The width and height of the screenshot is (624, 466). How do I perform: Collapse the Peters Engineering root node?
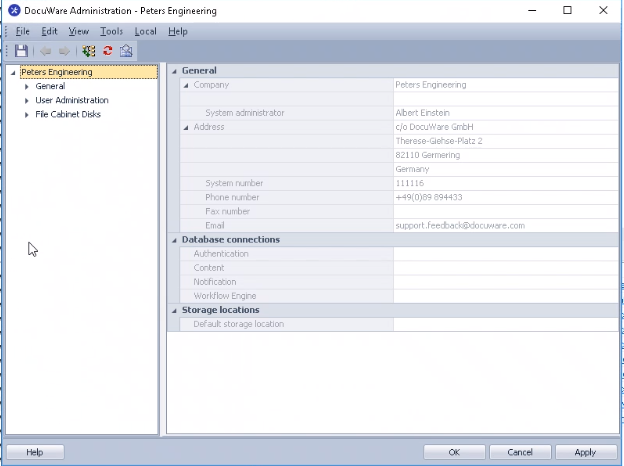pos(13,72)
